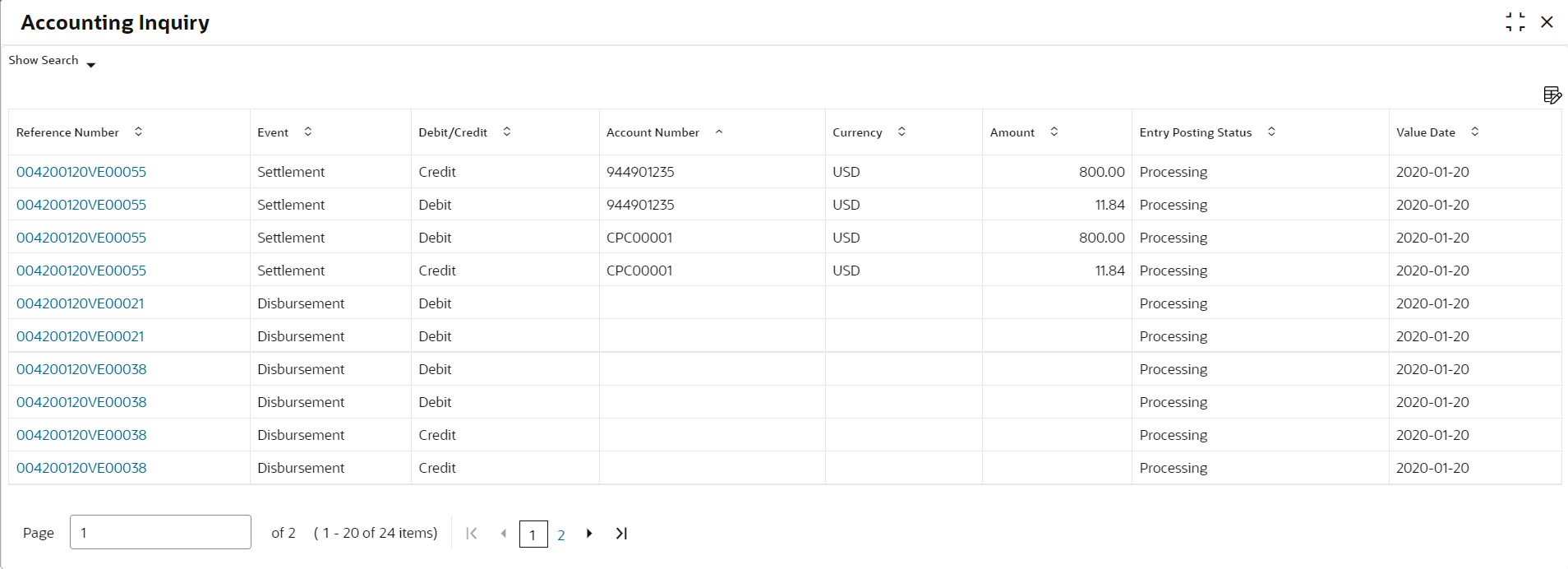Image resolution: width=1568 pixels, height=569 pixels.
Task: Sort the Event column
Action: tap(308, 132)
